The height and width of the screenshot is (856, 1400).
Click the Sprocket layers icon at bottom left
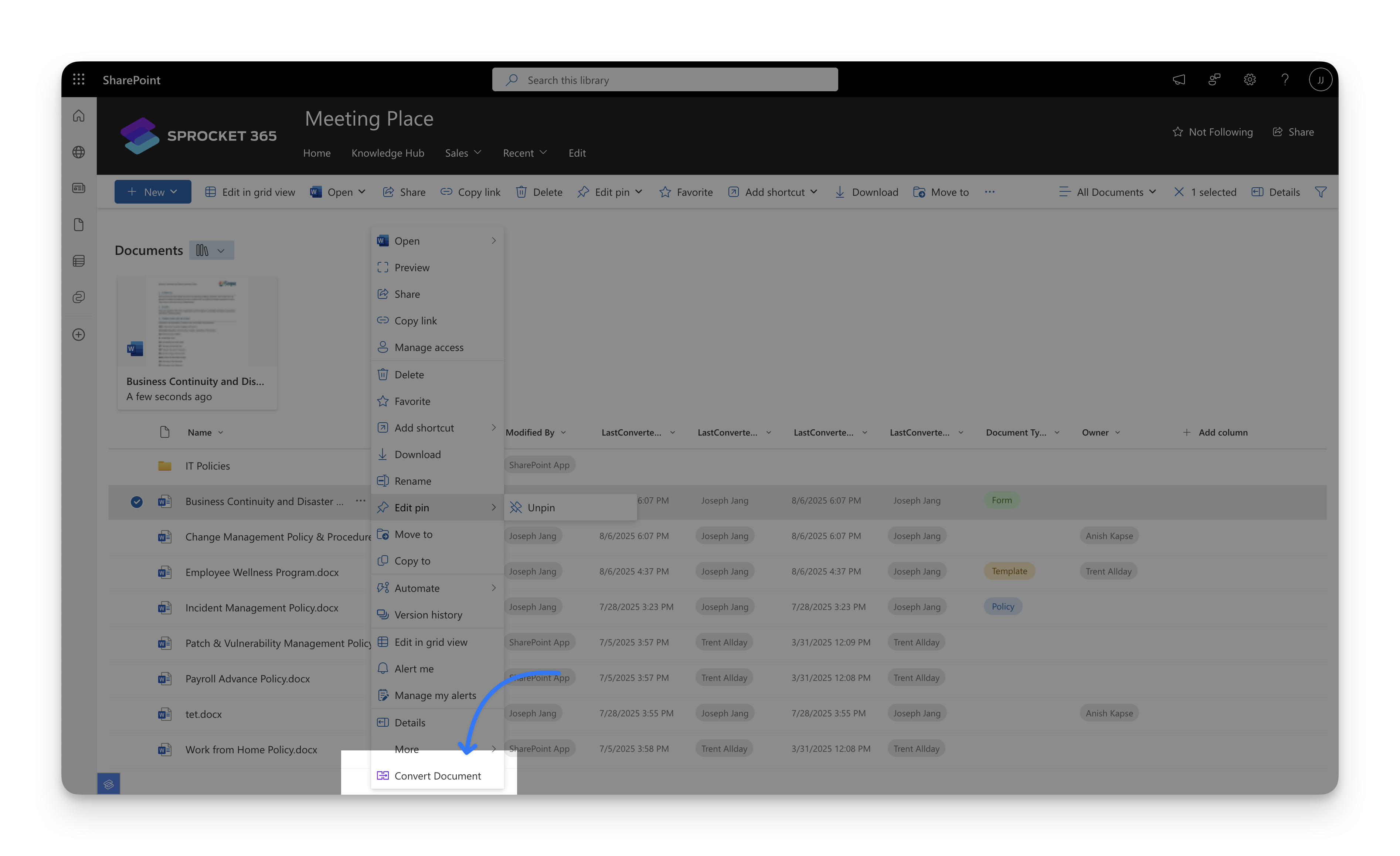coord(109,784)
